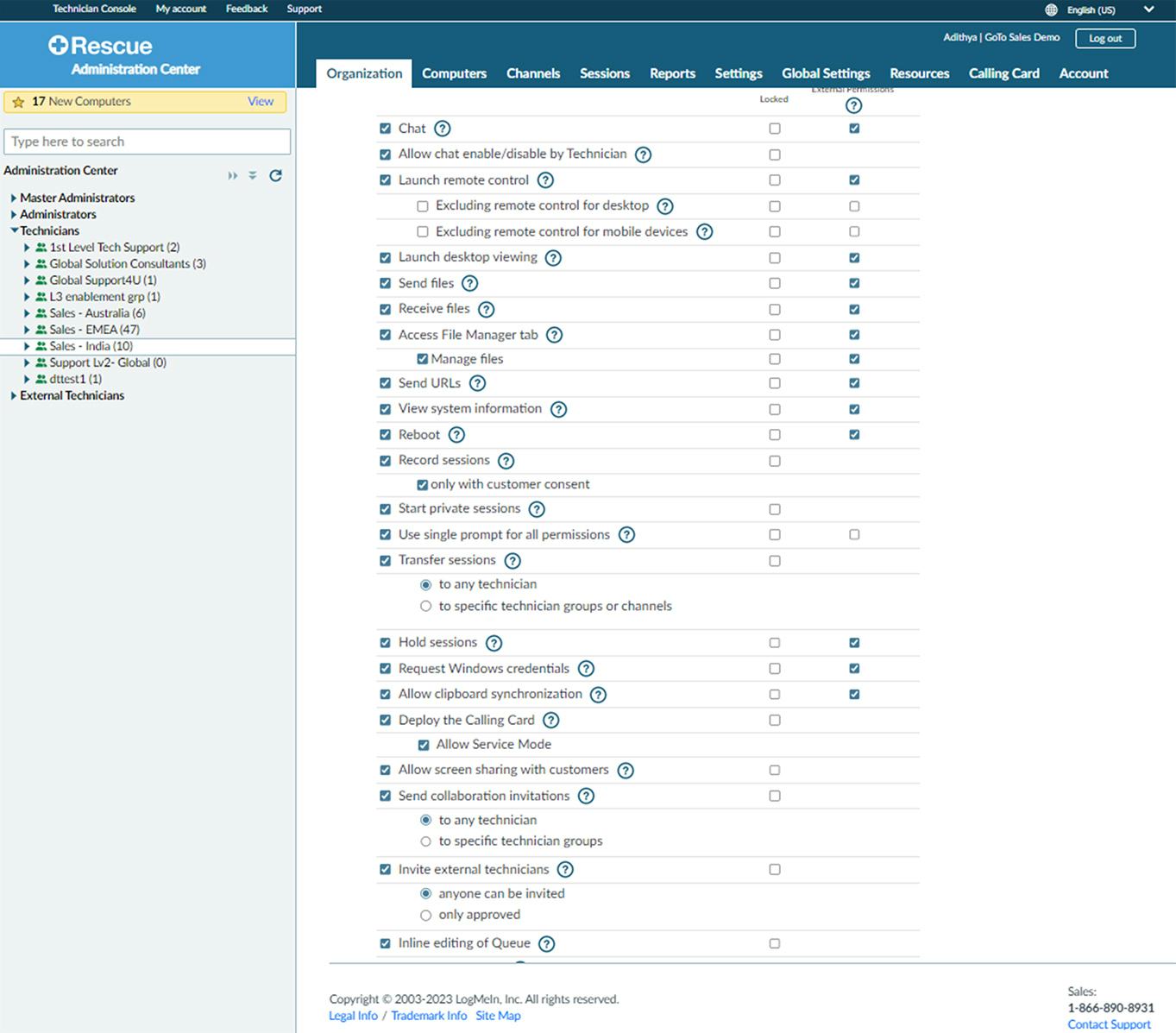
Task: Go to the Sessions tab
Action: (x=605, y=74)
